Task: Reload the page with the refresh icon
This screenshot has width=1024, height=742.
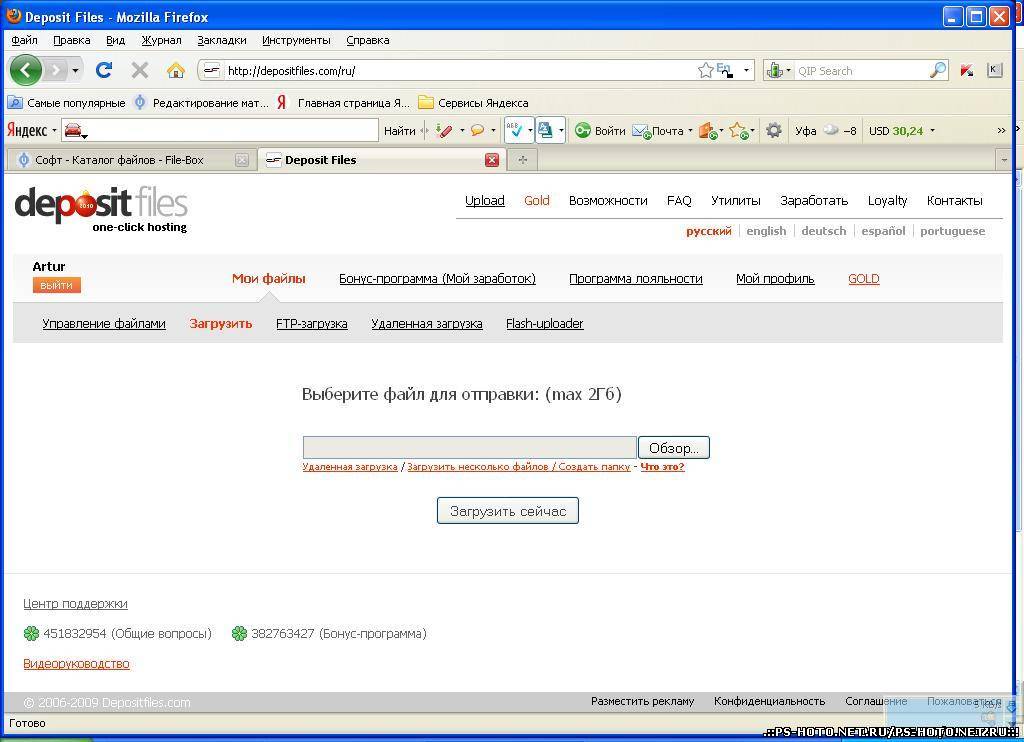Action: pos(104,70)
